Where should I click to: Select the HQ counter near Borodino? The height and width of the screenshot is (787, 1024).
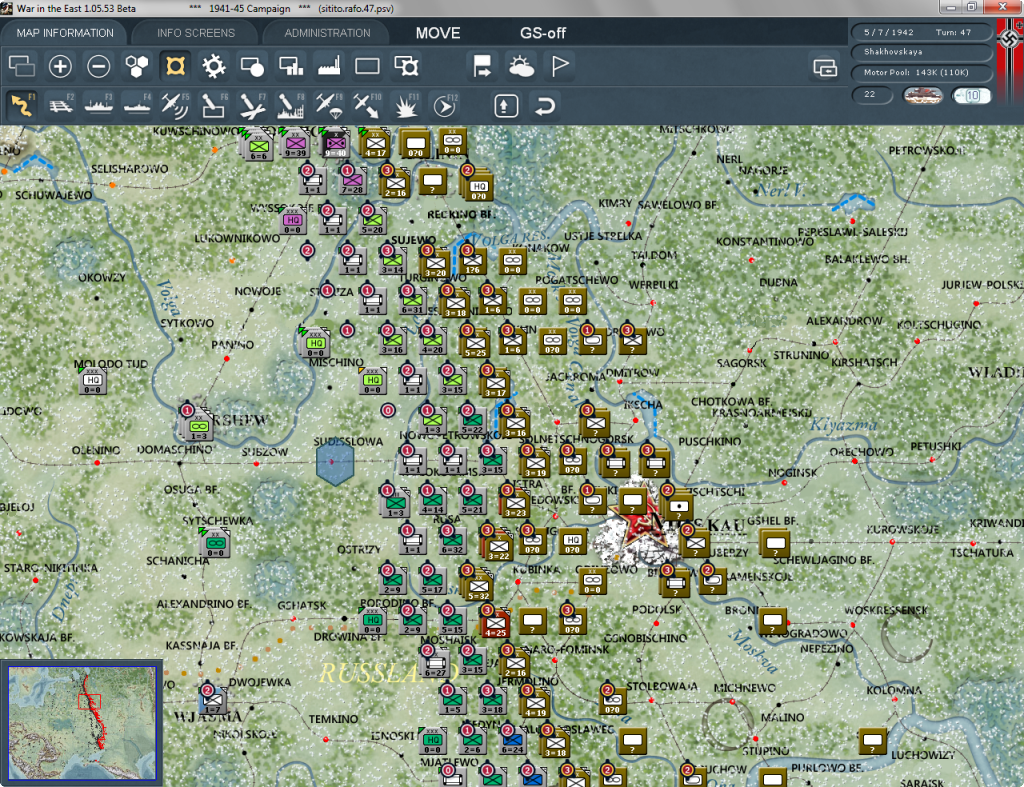pyautogui.click(x=372, y=621)
